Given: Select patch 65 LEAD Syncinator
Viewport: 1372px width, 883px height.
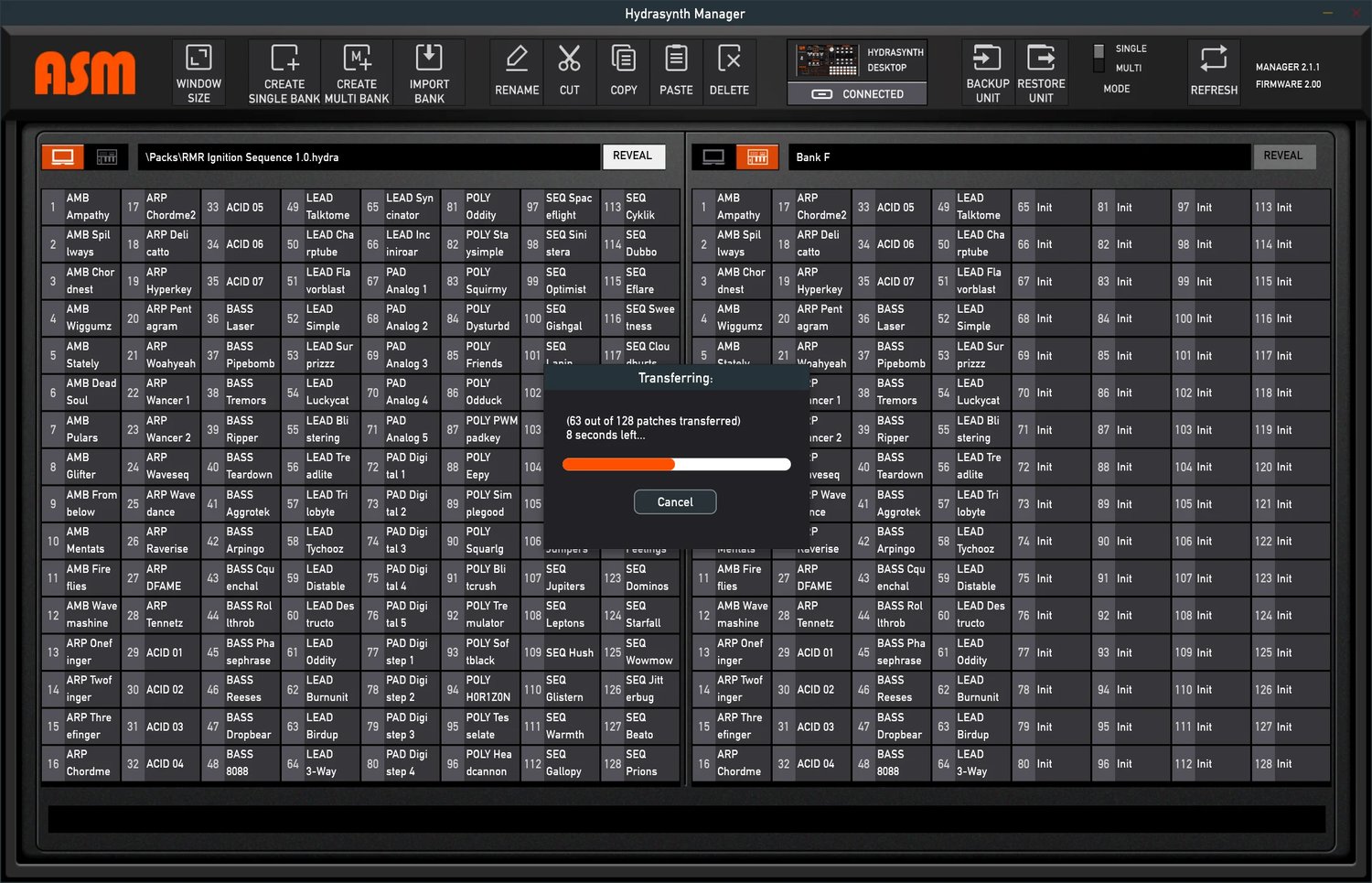Looking at the screenshot, I should (x=401, y=207).
